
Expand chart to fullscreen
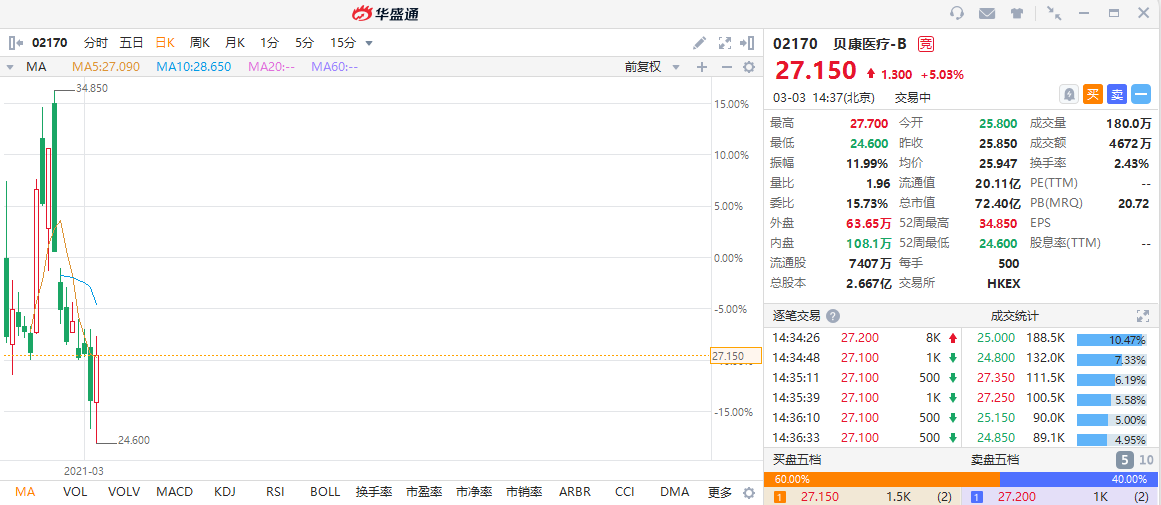coord(725,43)
